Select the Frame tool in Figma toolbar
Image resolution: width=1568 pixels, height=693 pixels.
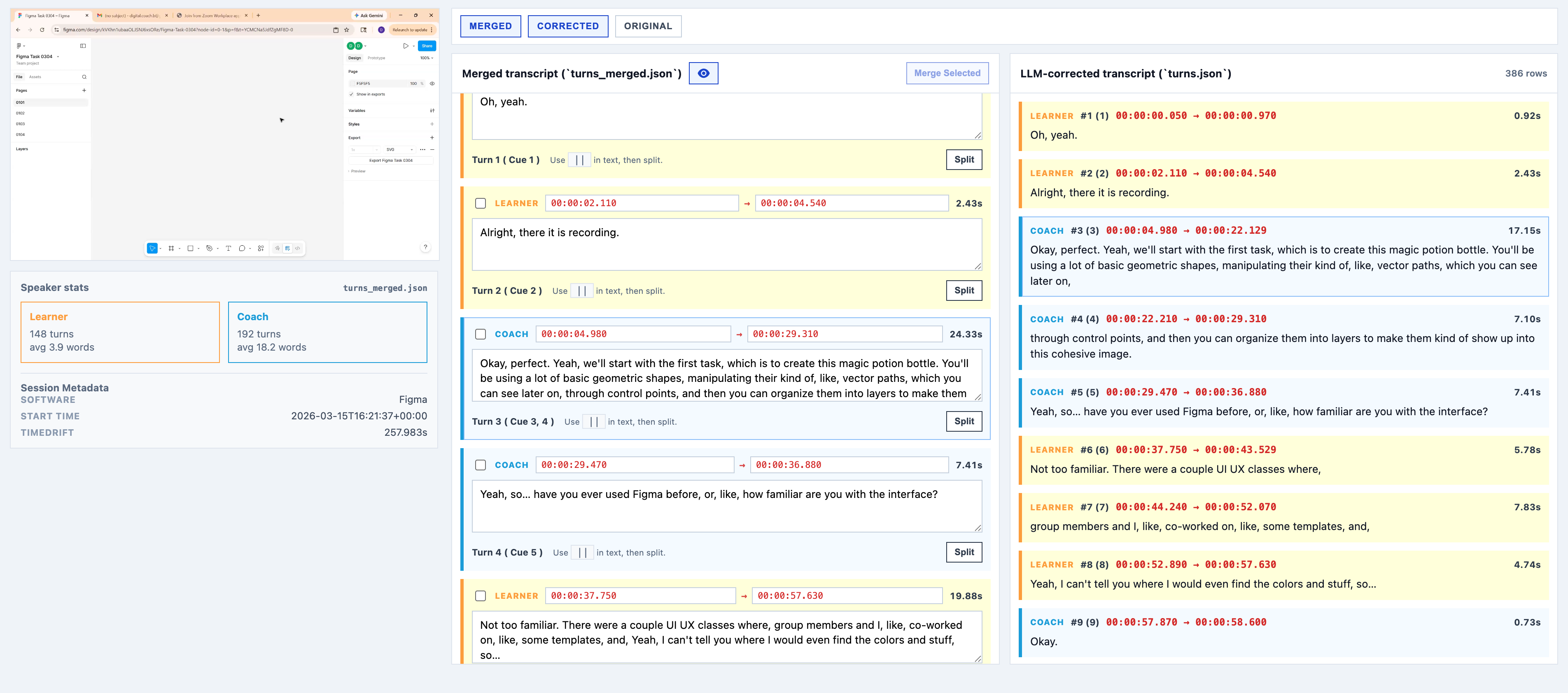click(x=171, y=248)
